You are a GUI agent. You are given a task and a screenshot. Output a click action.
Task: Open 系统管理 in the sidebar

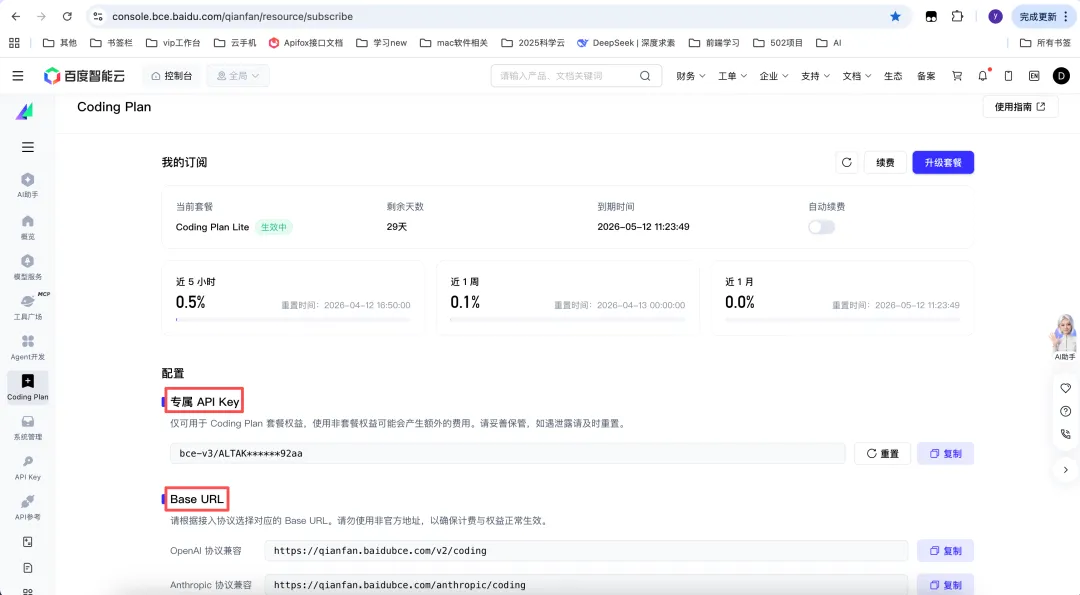28,427
